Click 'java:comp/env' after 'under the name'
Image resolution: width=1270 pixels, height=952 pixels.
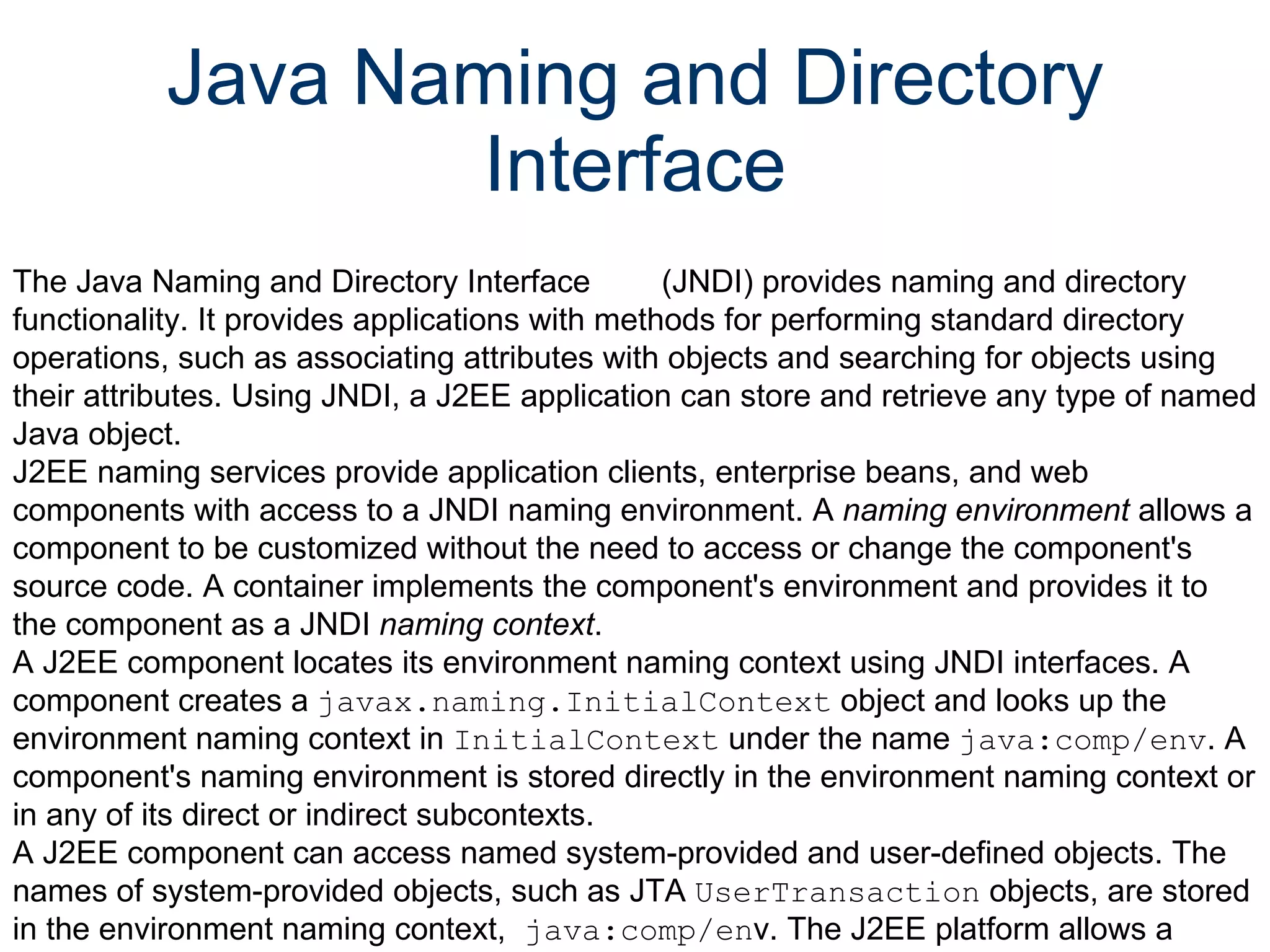click(1083, 741)
